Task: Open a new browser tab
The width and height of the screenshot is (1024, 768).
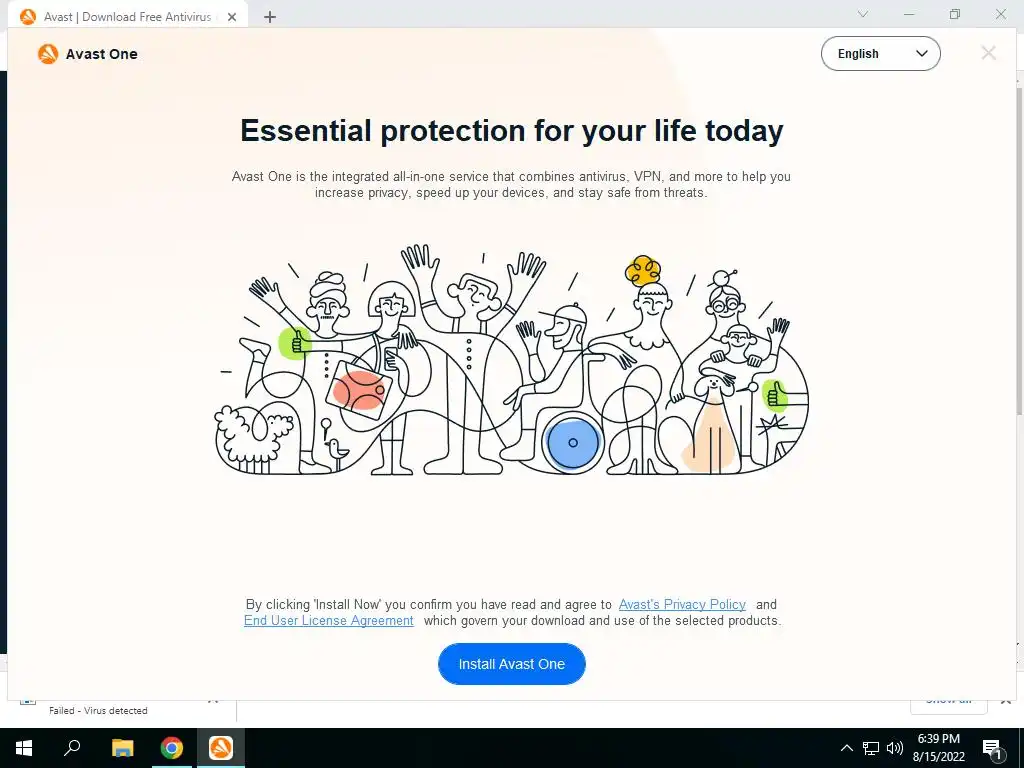Action: point(270,17)
